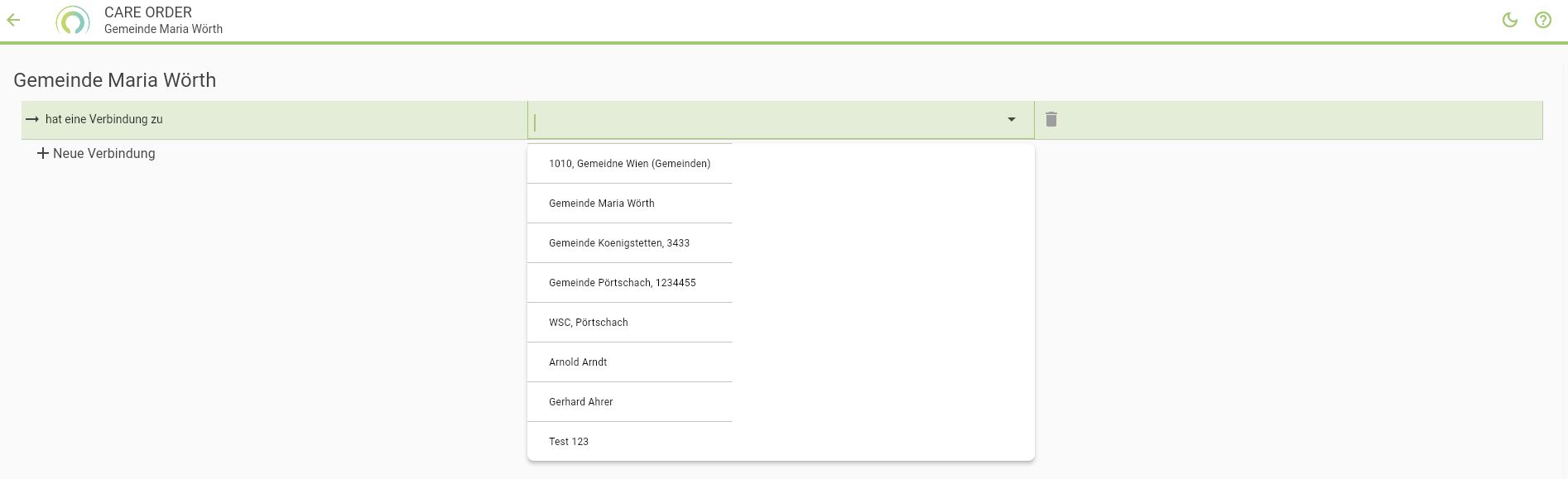Select 'Gemeinde Pörtschach, 1234455' option
This screenshot has height=479, width=1568.
pos(622,283)
